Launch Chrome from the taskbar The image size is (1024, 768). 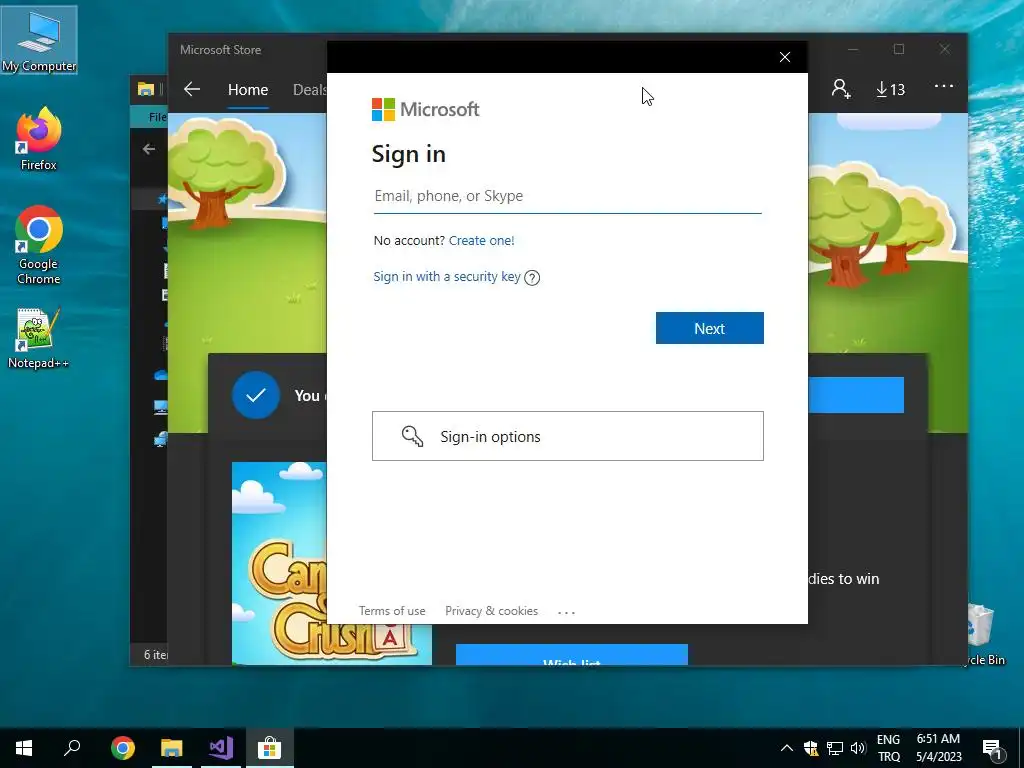coord(123,748)
